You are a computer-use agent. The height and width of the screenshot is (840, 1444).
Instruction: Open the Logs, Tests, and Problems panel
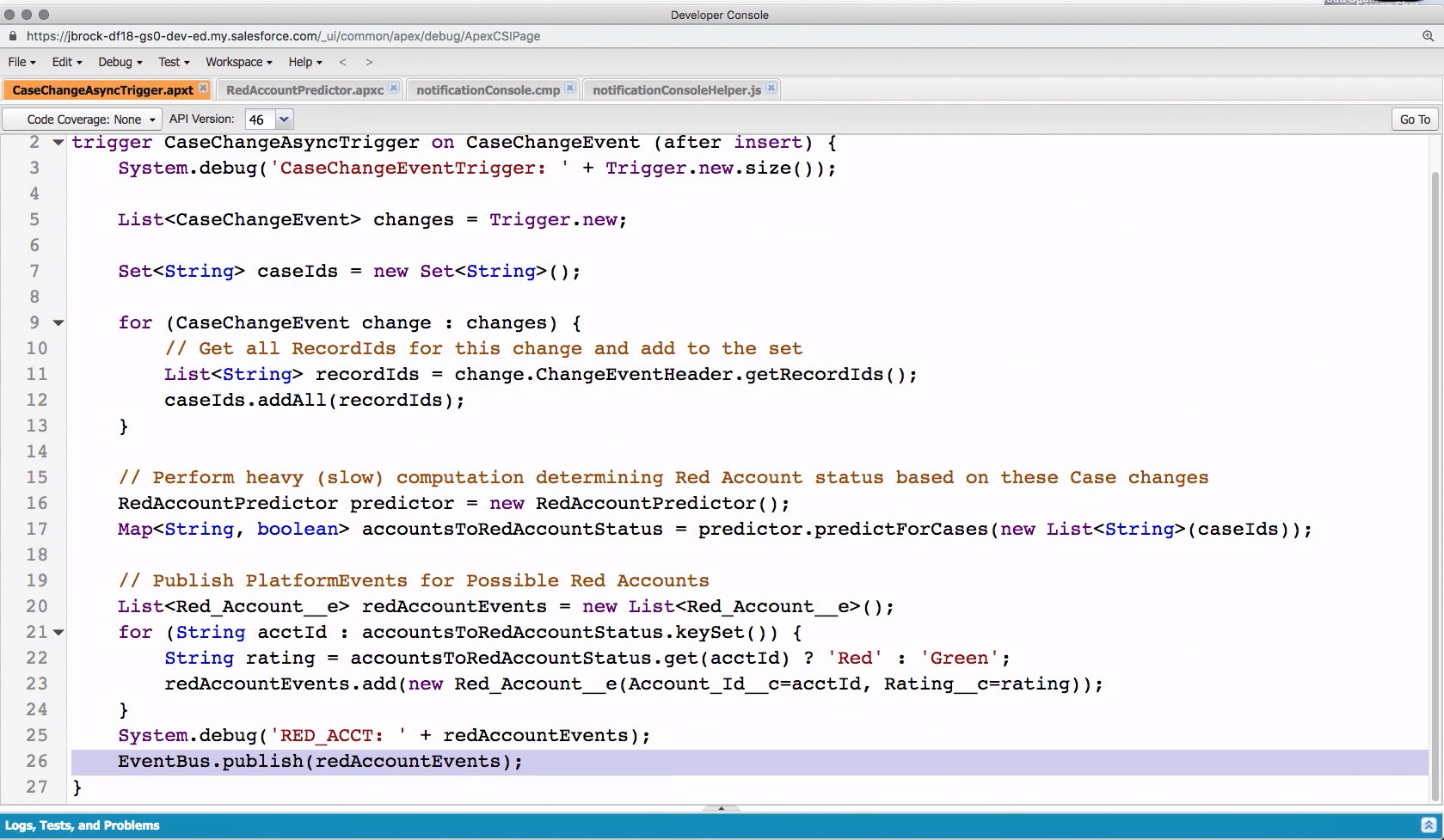point(83,825)
